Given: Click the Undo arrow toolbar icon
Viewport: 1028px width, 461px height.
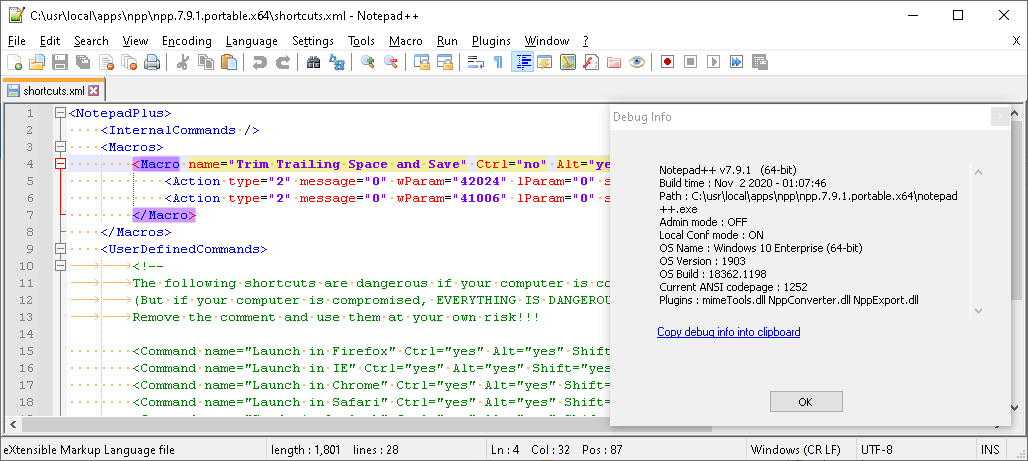Looking at the screenshot, I should (x=260, y=62).
